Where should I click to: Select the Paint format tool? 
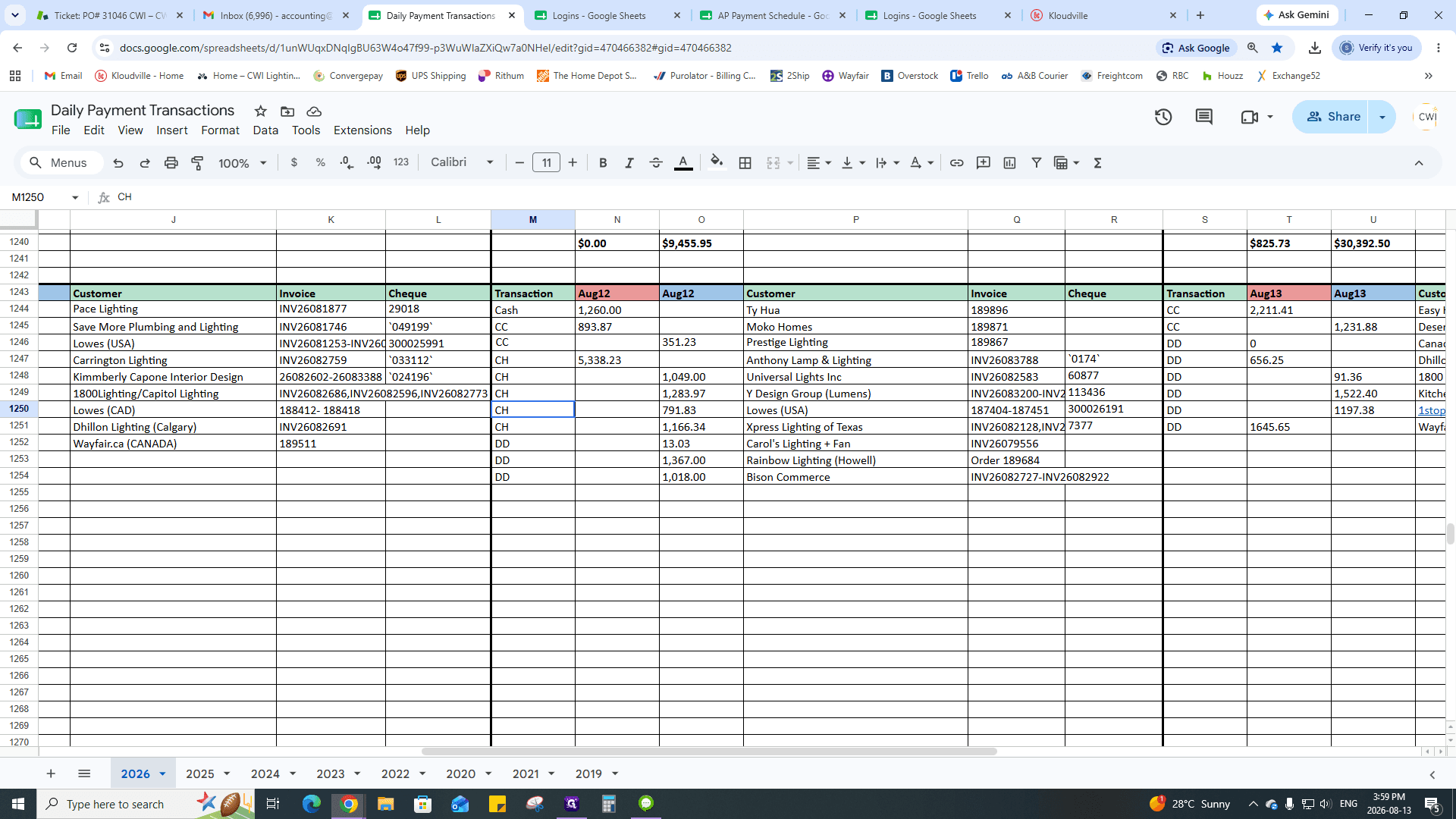point(197,163)
